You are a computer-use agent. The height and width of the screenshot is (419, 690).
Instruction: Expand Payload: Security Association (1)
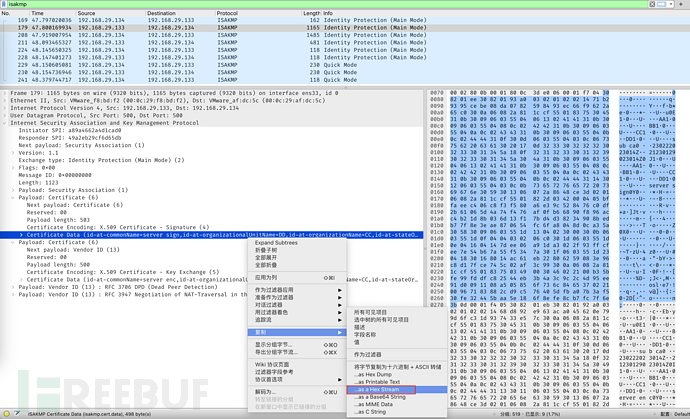[x=13, y=190]
